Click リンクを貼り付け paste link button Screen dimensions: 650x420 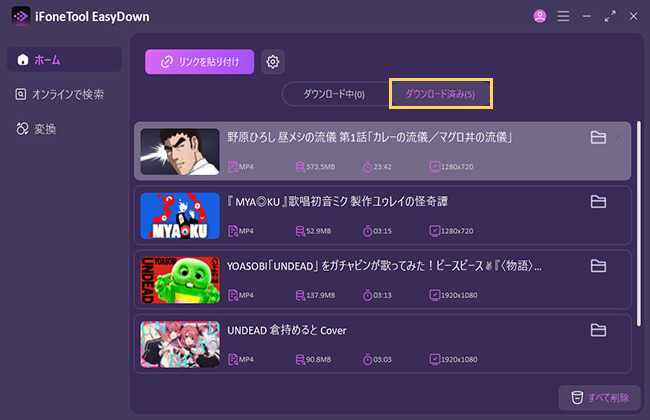click(199, 62)
